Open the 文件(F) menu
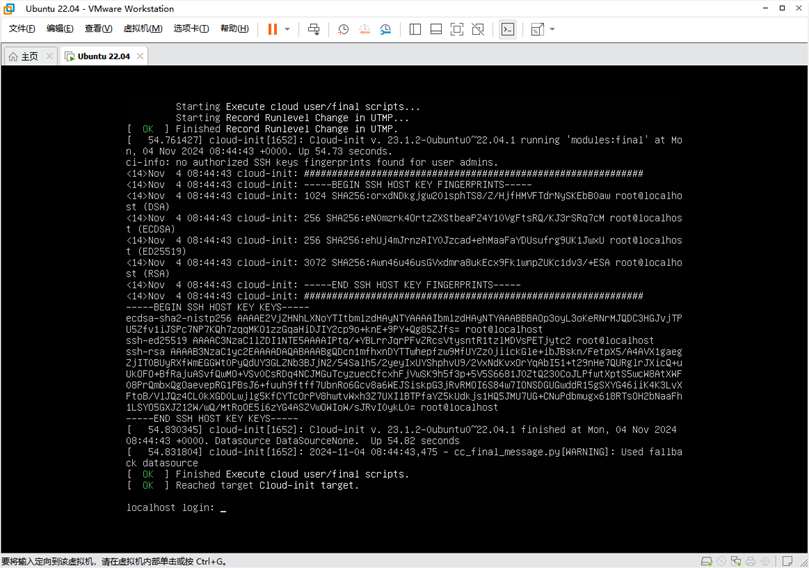809x568 pixels. coord(22,28)
